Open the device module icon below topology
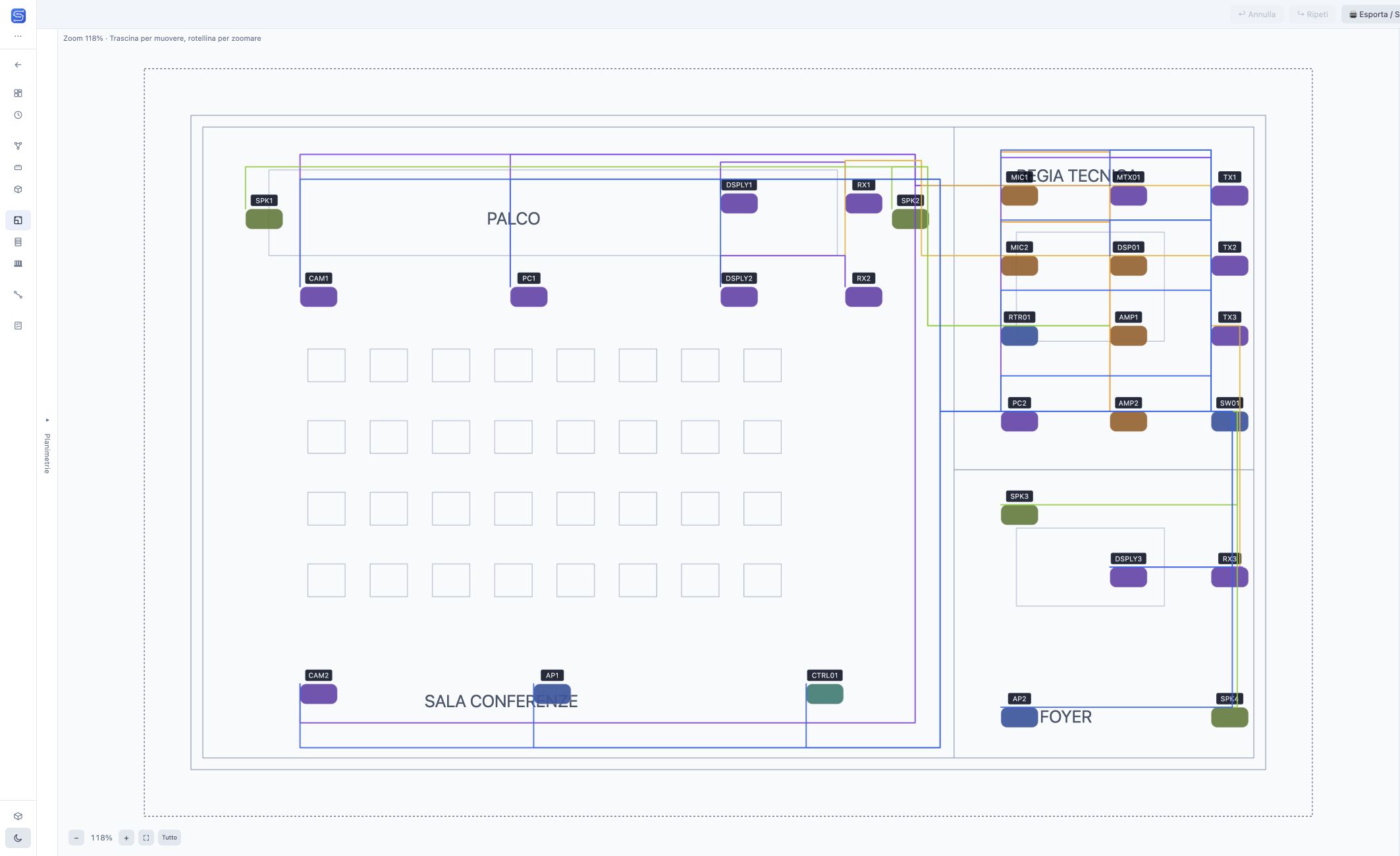The width and height of the screenshot is (1400, 856). 18,168
